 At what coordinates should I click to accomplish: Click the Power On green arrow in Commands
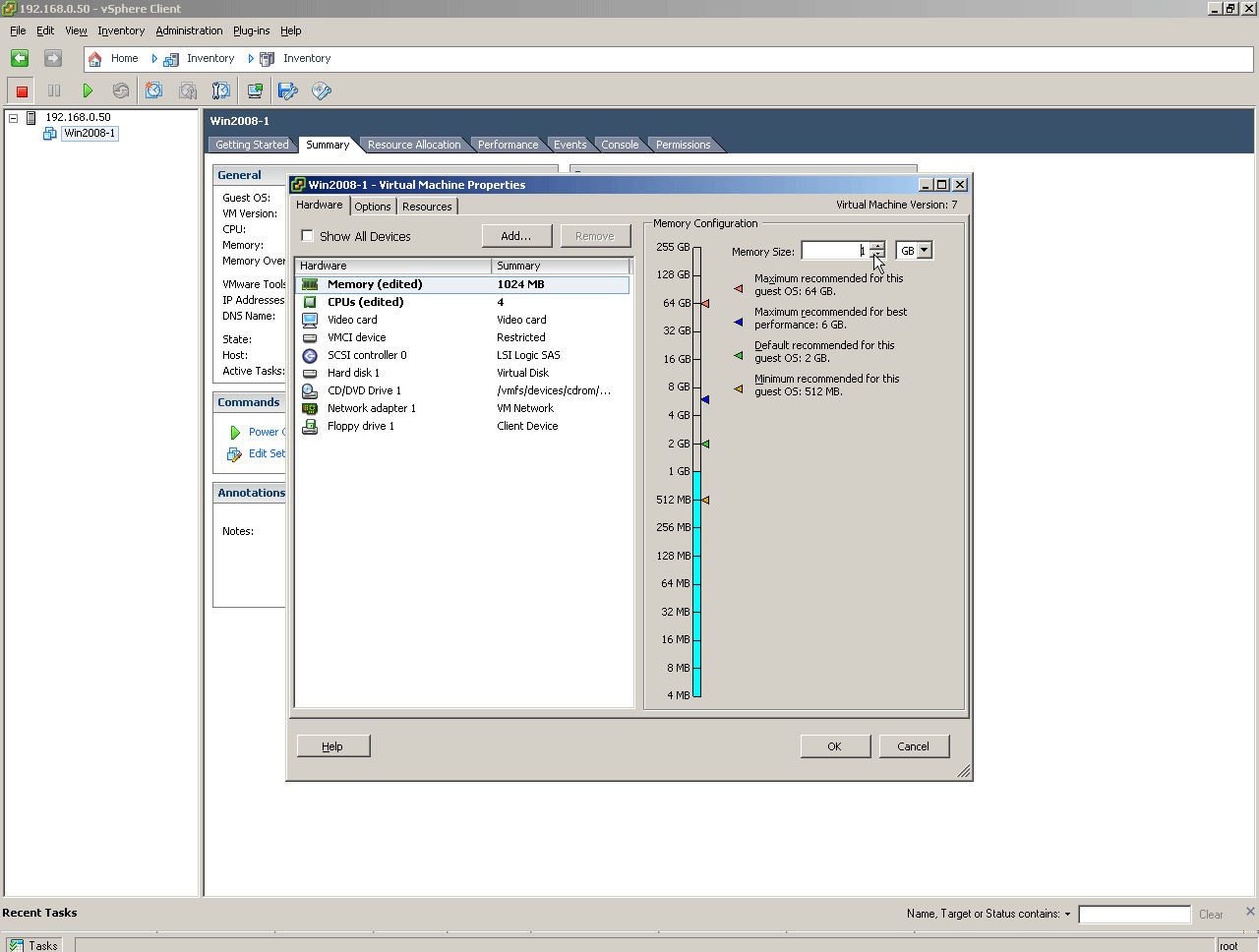coord(235,433)
